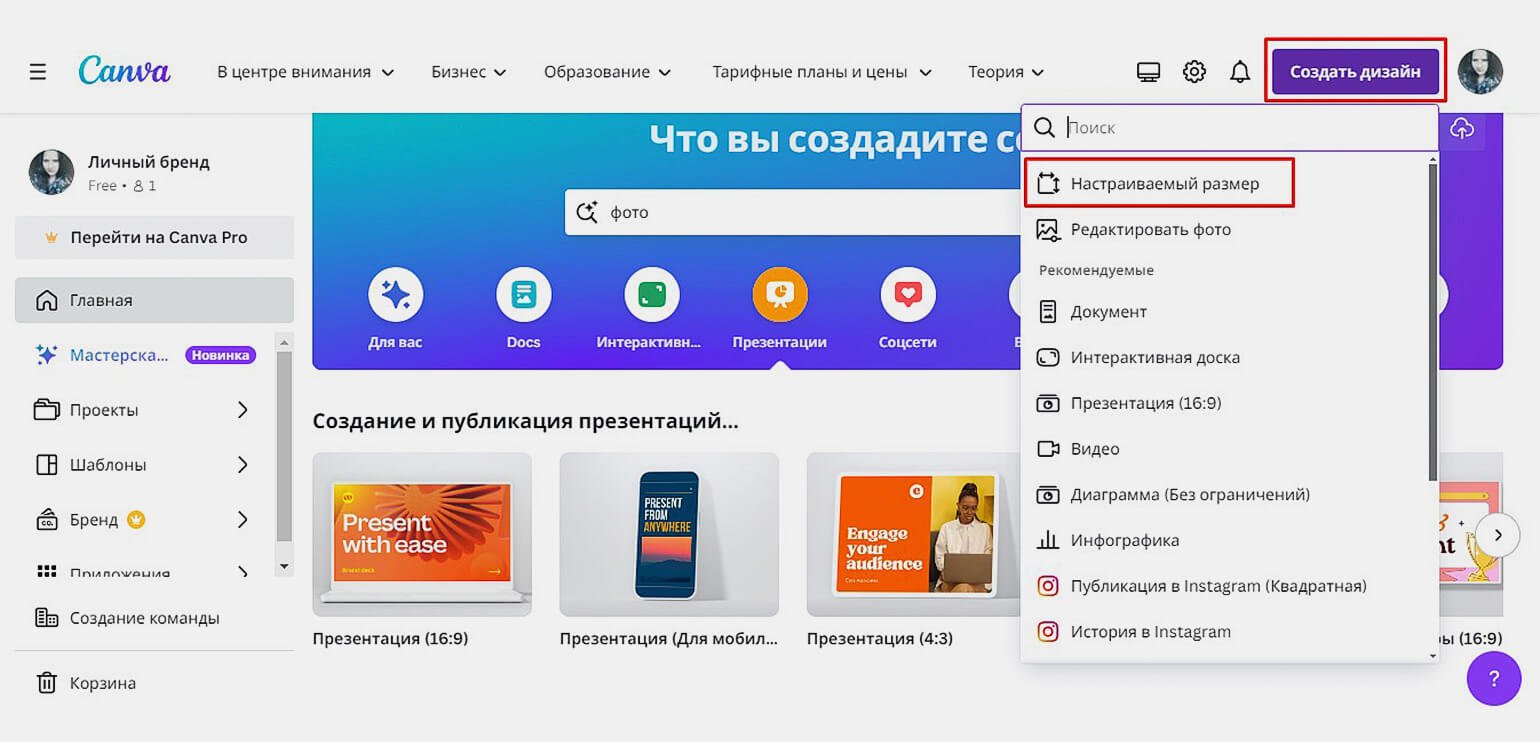The width and height of the screenshot is (1540, 742).
Task: Click the Перейти на Canva Pro button
Action: tap(154, 238)
